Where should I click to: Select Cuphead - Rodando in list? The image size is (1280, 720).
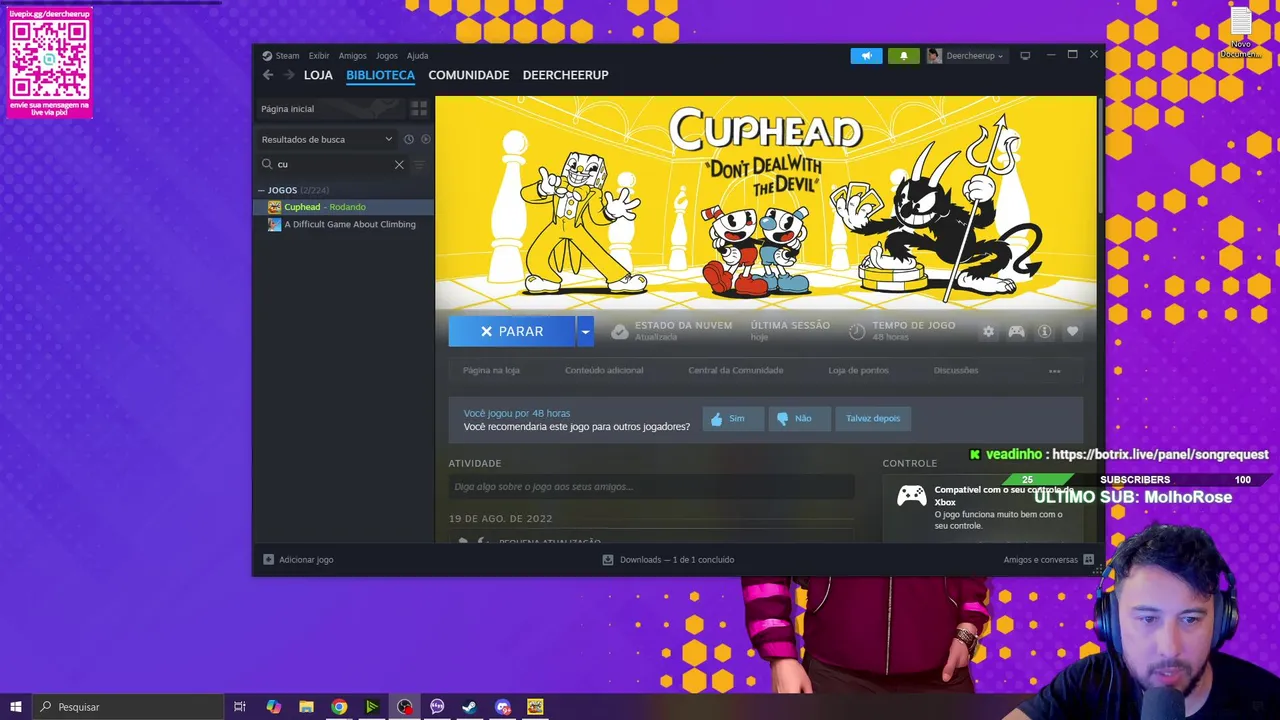[343, 207]
